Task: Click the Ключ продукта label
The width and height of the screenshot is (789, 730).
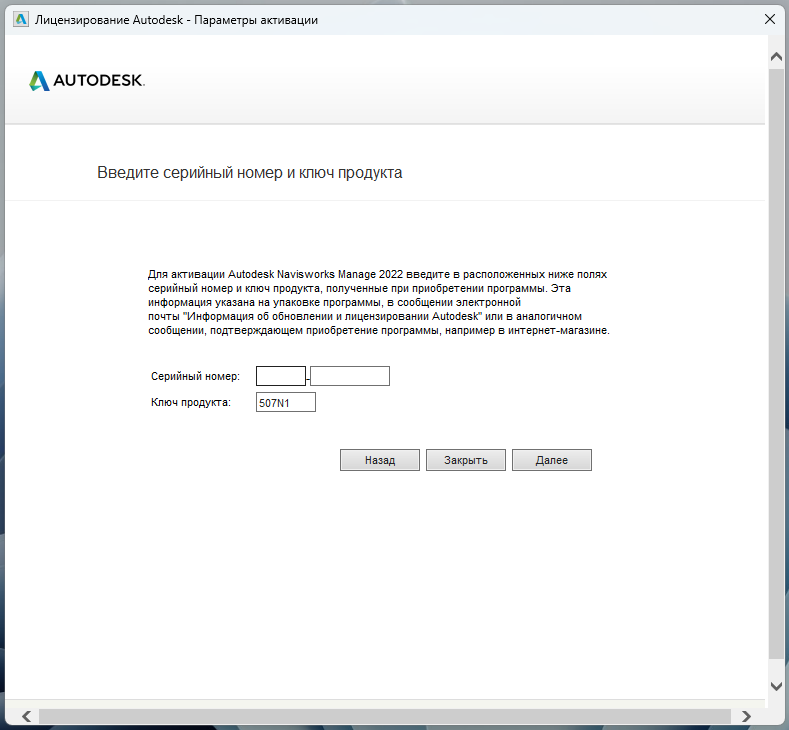Action: [x=191, y=402]
